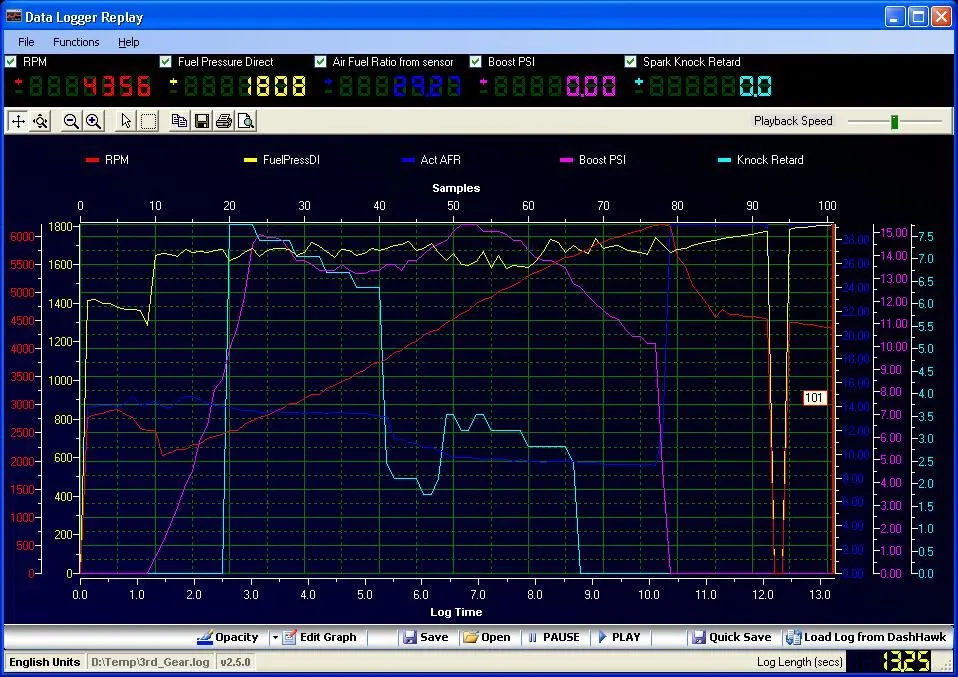Open the Functions menu
The width and height of the screenshot is (958, 677).
76,42
